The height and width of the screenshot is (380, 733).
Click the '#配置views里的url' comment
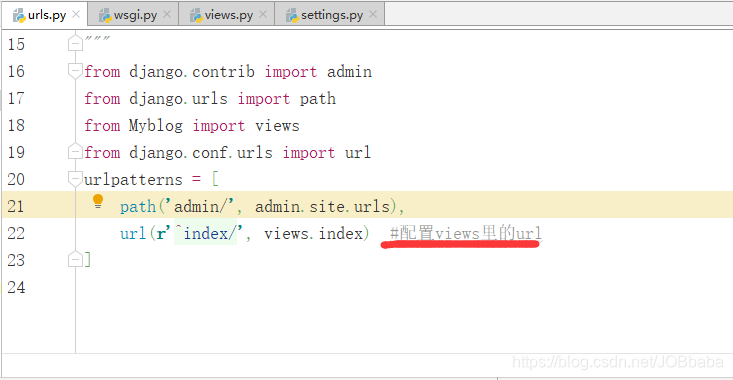click(x=466, y=233)
